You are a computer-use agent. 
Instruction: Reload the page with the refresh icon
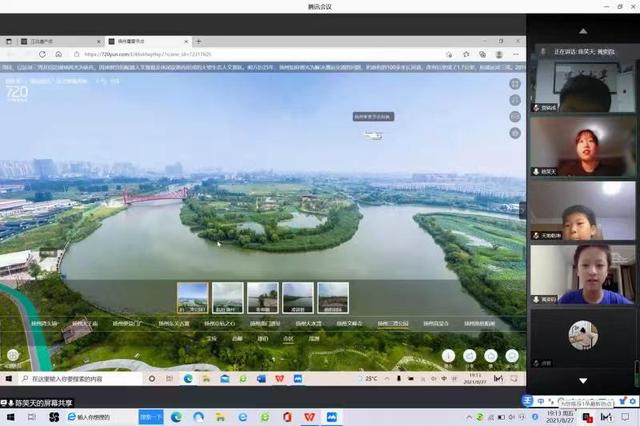coord(42,54)
